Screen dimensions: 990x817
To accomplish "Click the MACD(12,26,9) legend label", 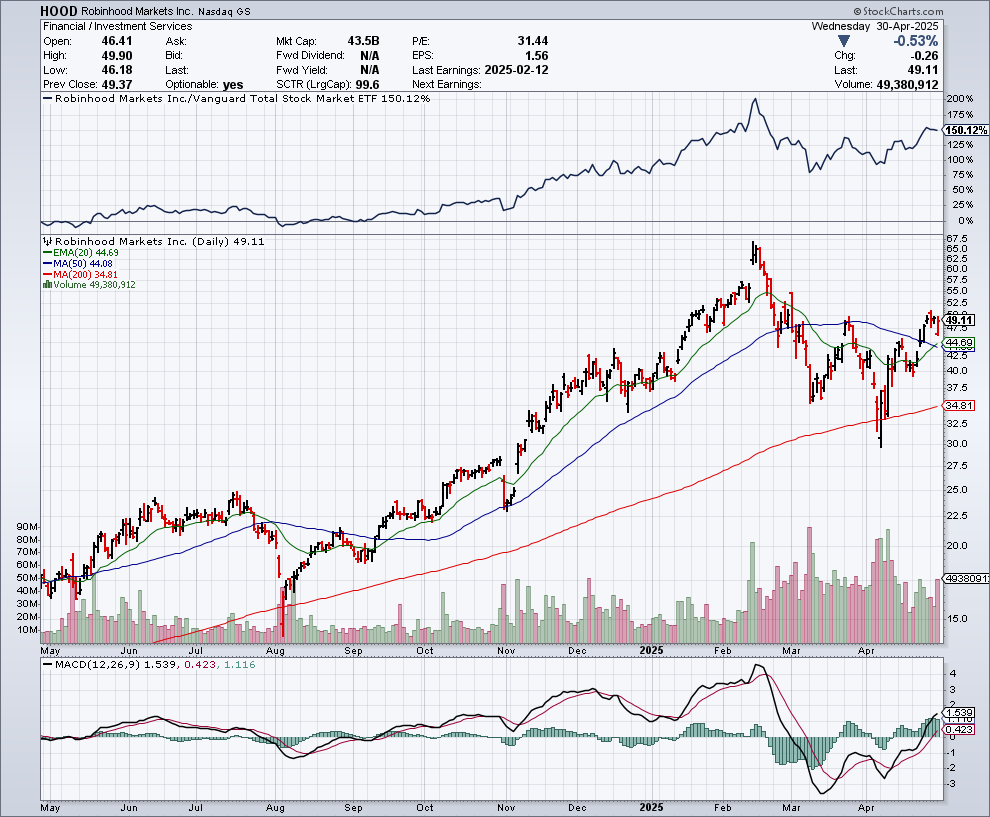I will [x=98, y=664].
